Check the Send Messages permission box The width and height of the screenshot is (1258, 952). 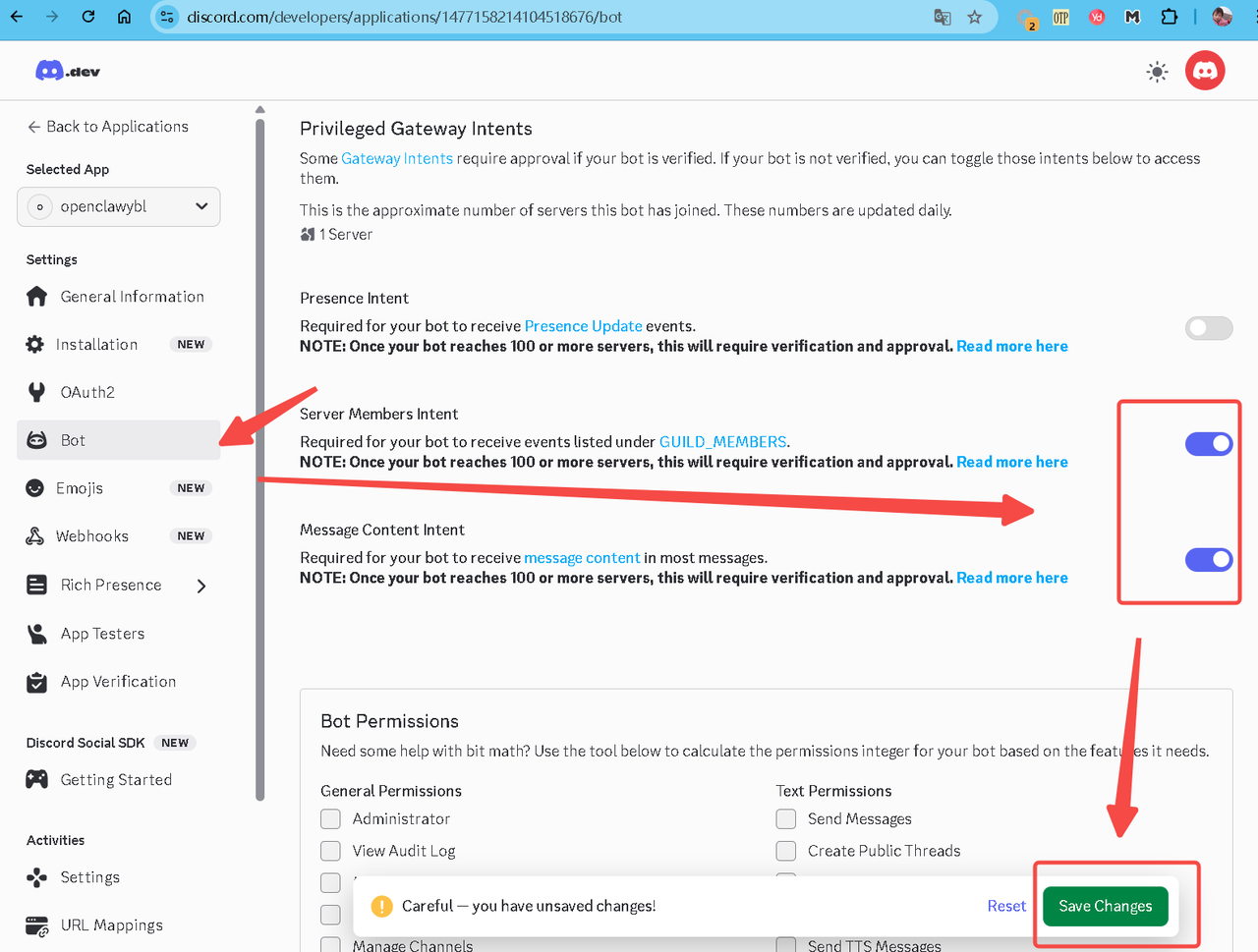point(786,819)
